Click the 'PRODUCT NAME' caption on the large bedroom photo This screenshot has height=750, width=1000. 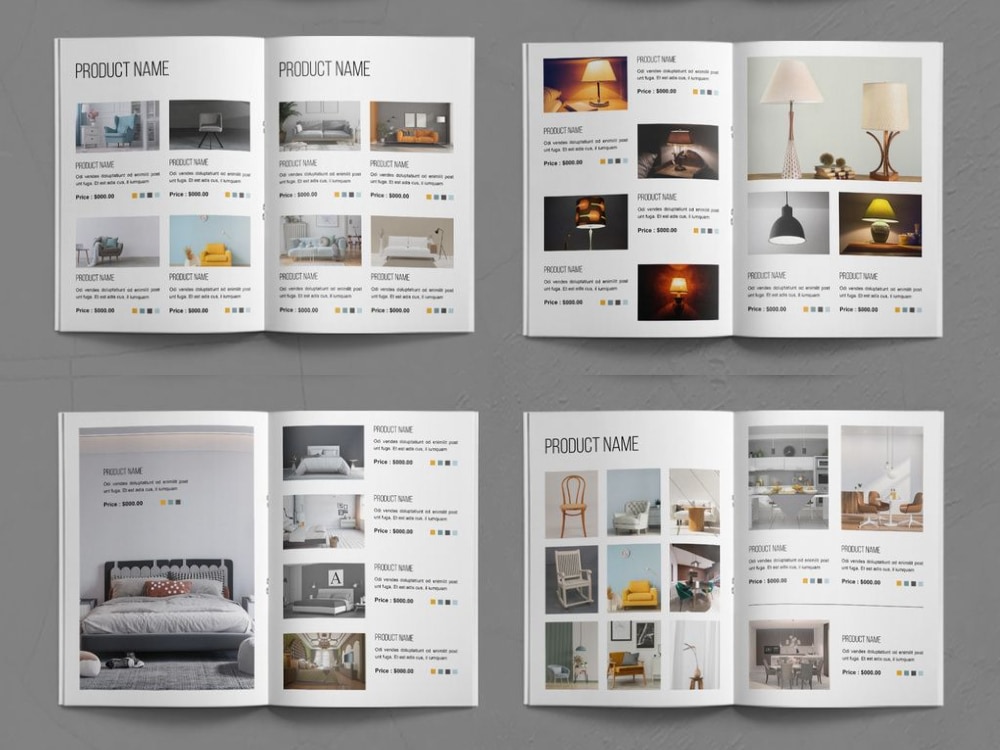123,471
